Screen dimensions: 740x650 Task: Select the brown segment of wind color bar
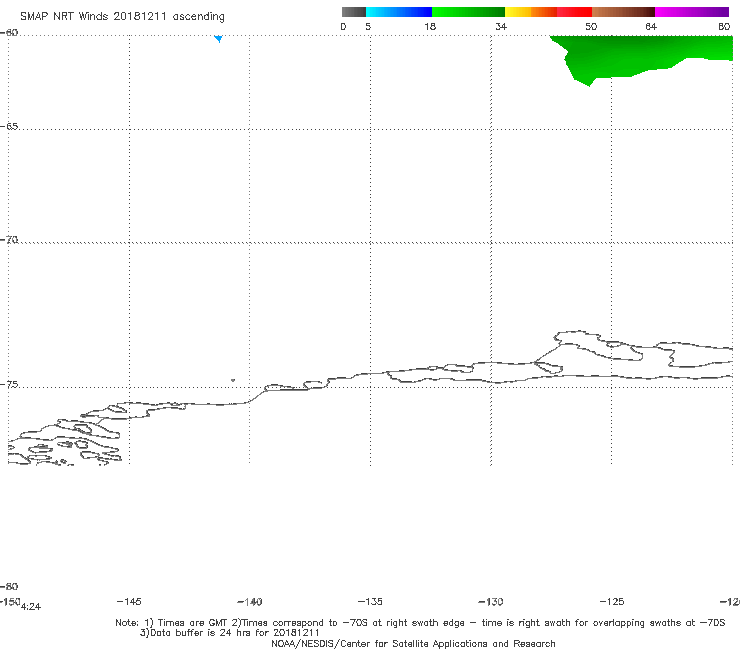click(x=623, y=12)
